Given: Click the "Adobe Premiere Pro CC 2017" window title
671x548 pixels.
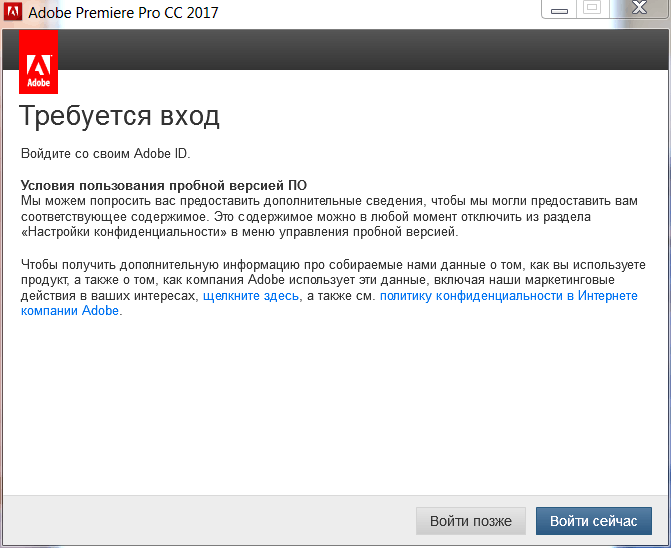Looking at the screenshot, I should click(x=123, y=13).
